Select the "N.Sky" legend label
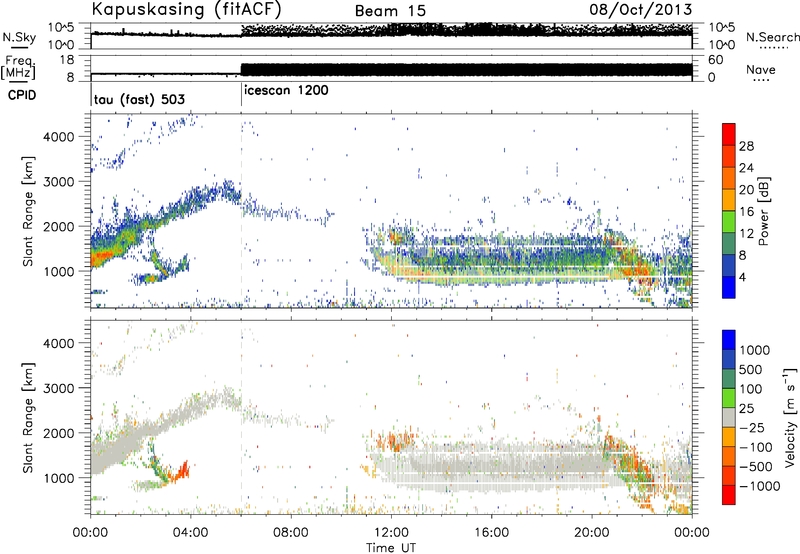 pyautogui.click(x=19, y=37)
